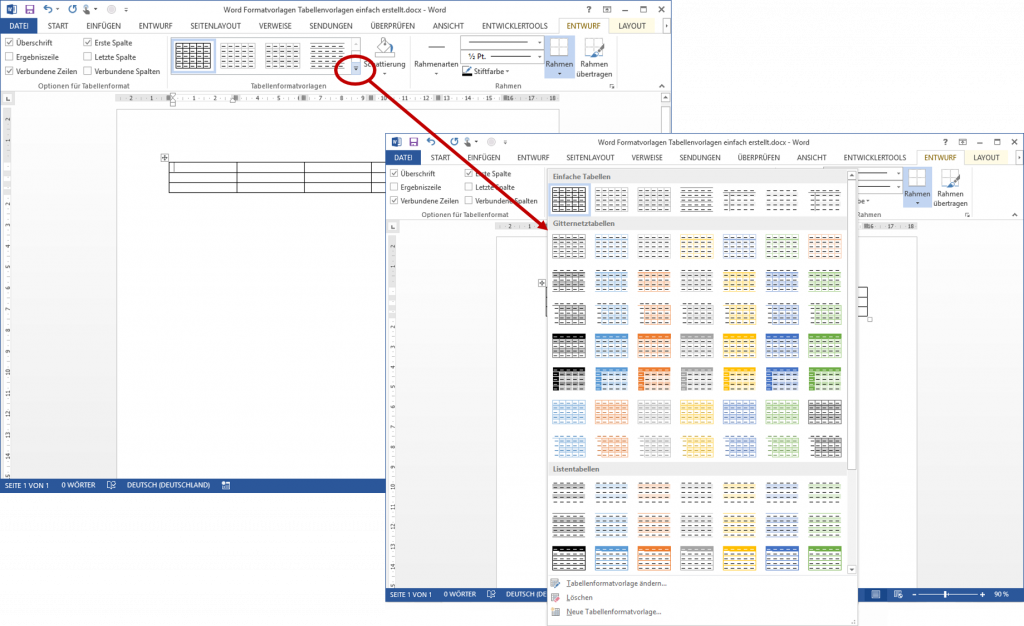The image size is (1024, 626).
Task: Click the Stiftfarbe button in back window
Action: (485, 71)
